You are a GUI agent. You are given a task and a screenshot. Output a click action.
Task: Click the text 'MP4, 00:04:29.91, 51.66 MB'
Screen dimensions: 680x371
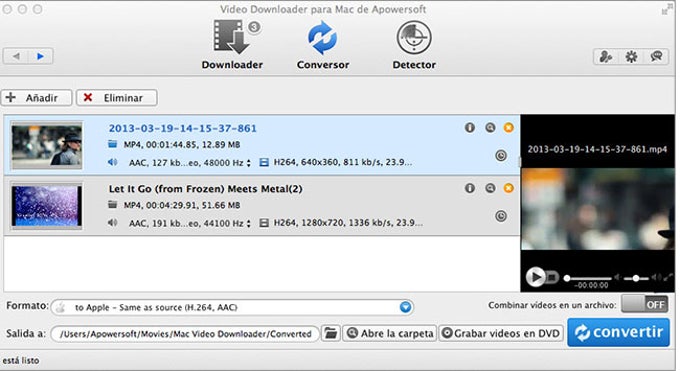pos(182,205)
